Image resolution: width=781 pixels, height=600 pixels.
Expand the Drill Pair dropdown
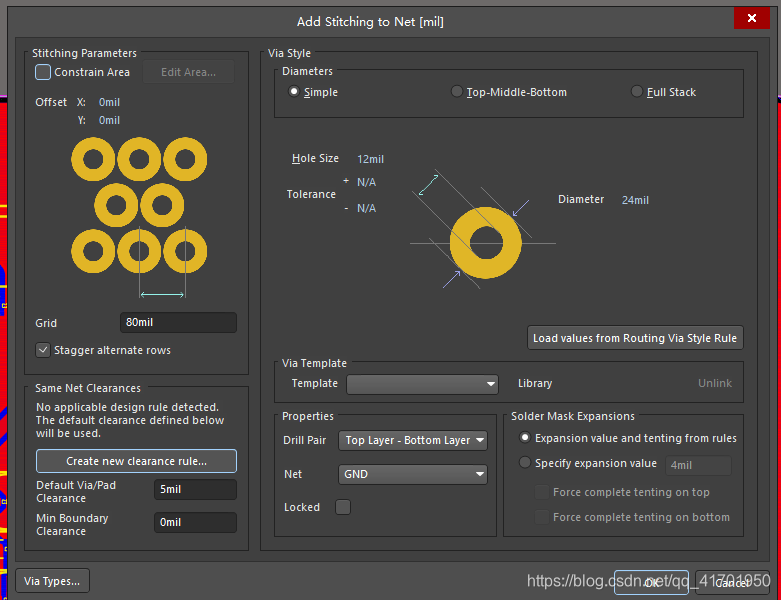413,440
